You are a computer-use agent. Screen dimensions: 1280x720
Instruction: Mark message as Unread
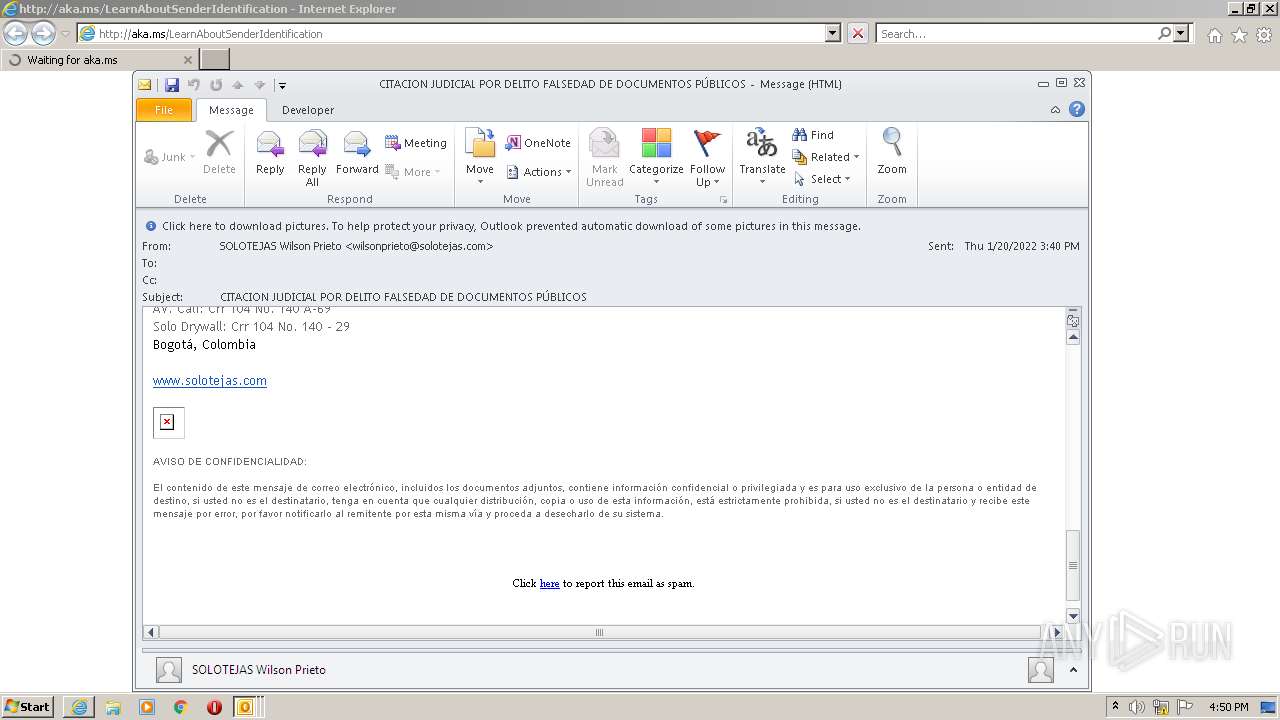(604, 157)
